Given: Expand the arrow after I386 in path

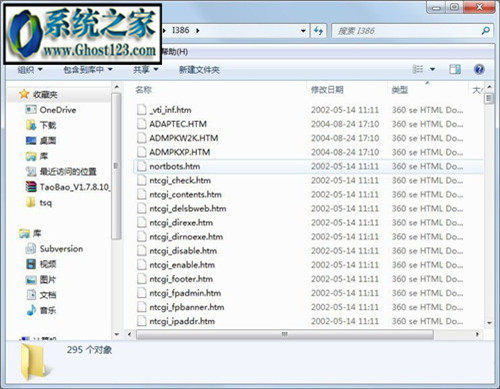Looking at the screenshot, I should click(x=198, y=31).
